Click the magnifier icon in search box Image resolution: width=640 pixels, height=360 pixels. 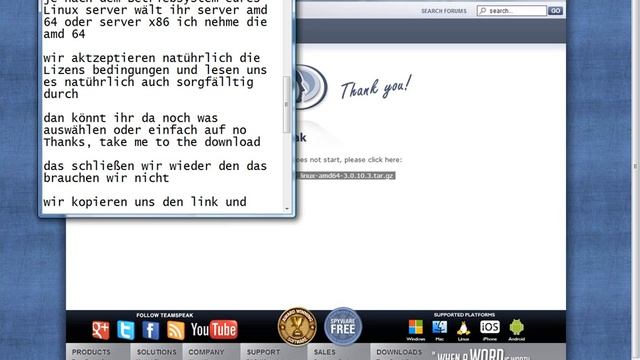coord(483,11)
